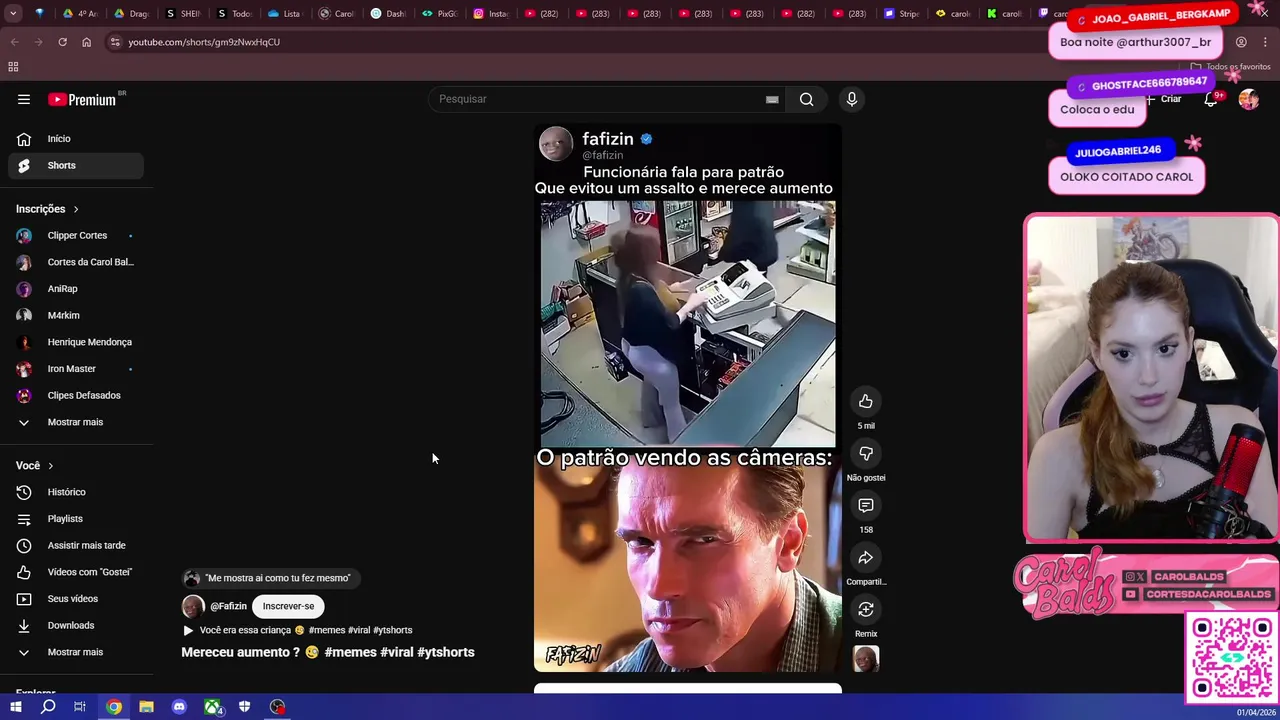Open Playlists in the sidebar
This screenshot has width=1280, height=720.
pos(76,519)
